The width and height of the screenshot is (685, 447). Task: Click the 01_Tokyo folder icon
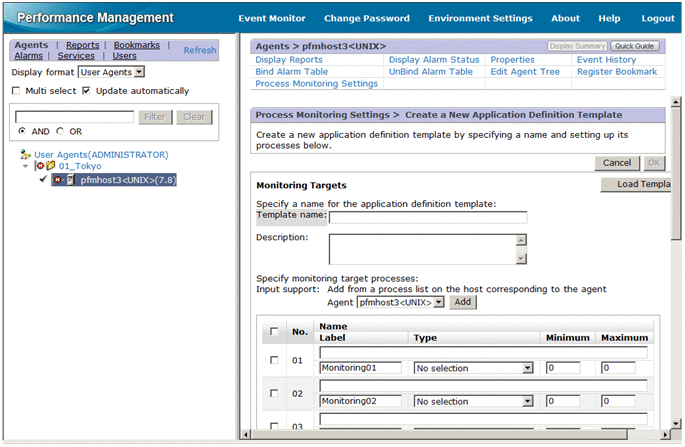click(49, 167)
